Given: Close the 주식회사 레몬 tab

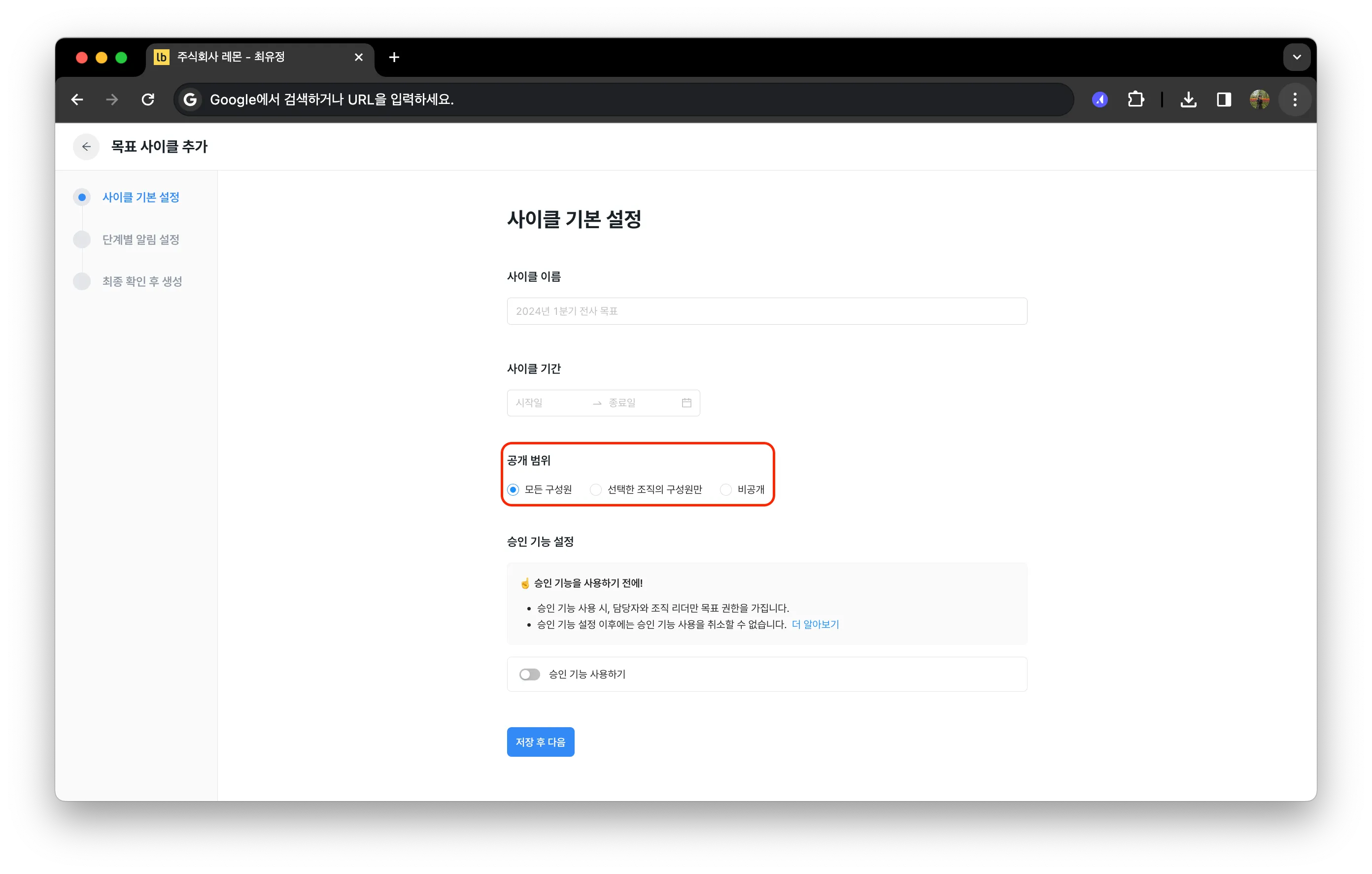Looking at the screenshot, I should pos(358,57).
